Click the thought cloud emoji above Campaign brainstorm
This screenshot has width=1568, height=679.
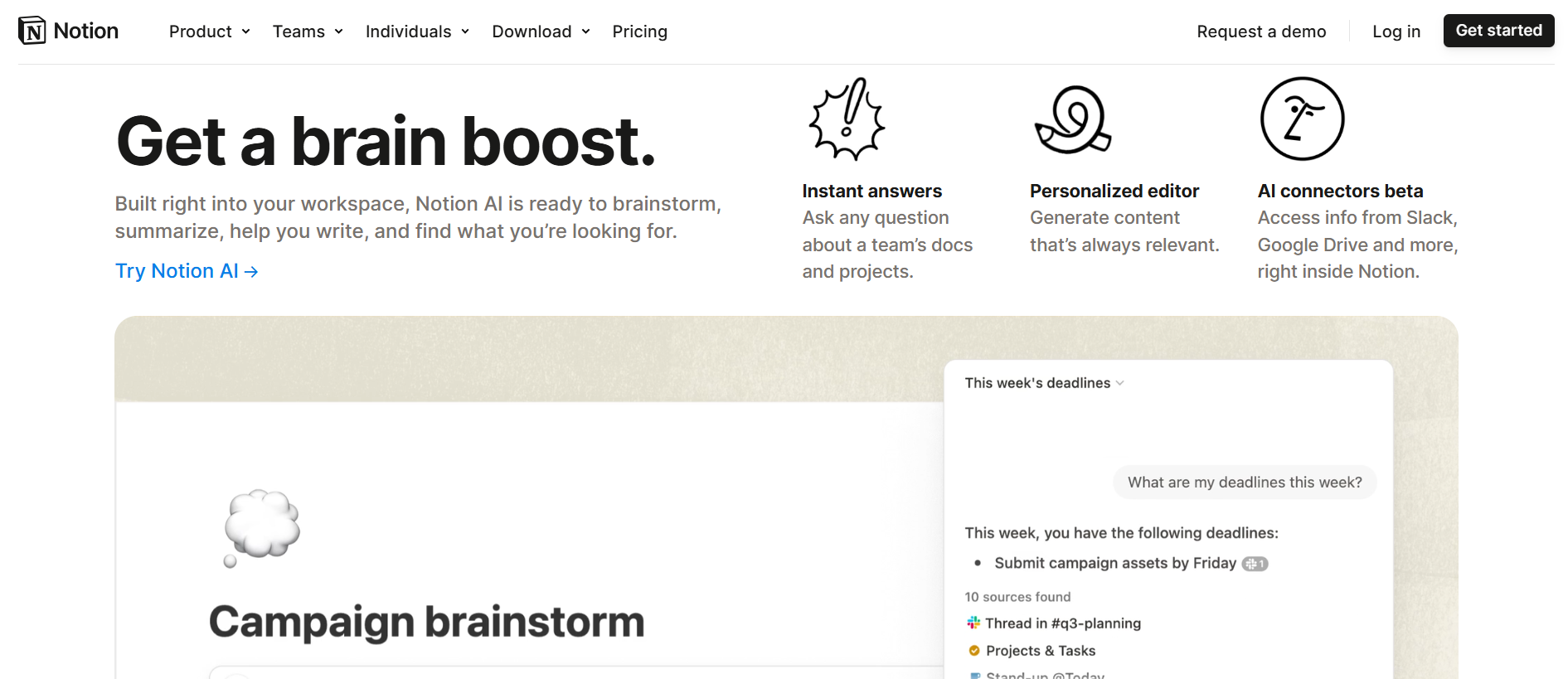[x=262, y=527]
